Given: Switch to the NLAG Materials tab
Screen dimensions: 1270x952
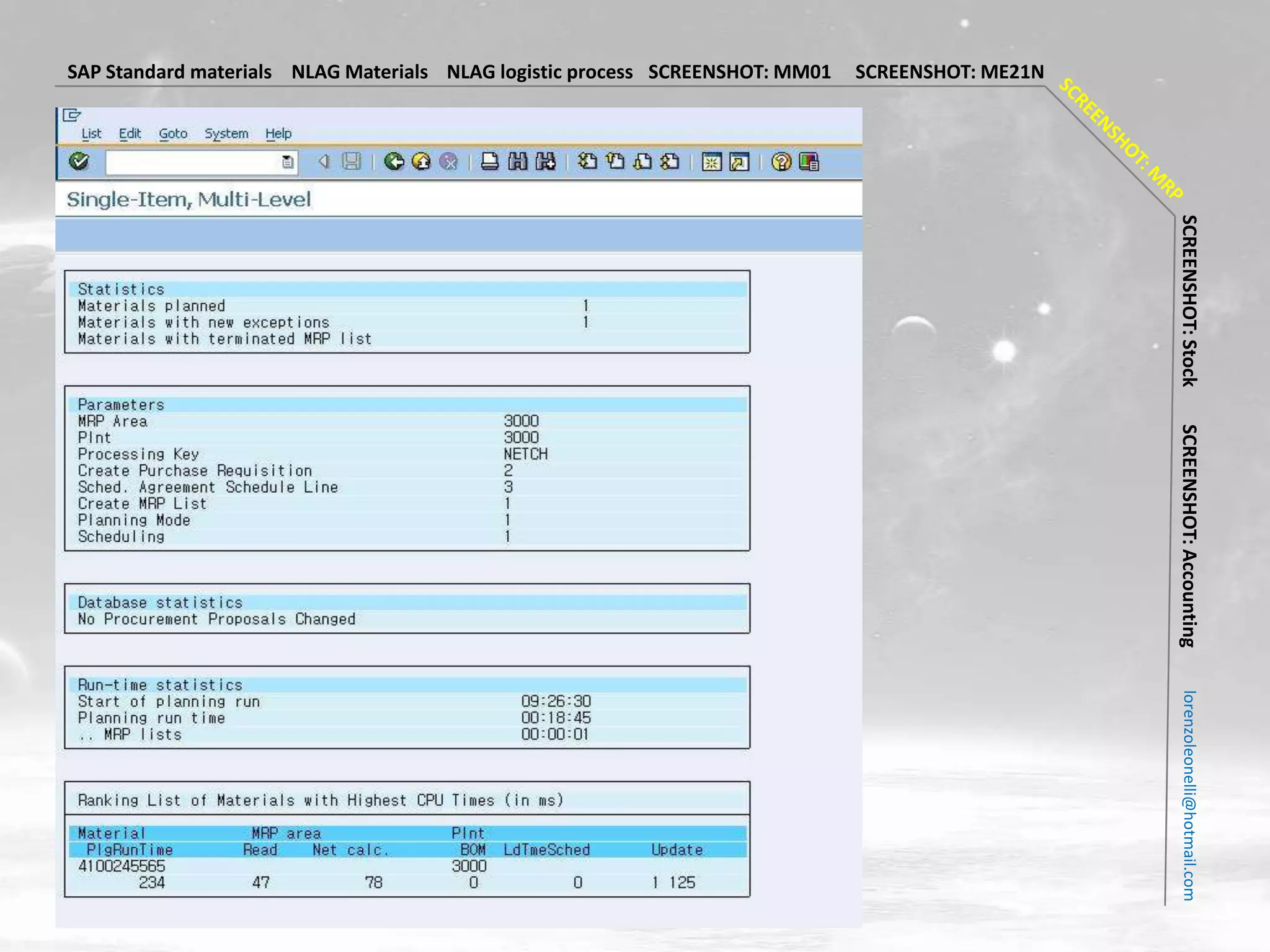Looking at the screenshot, I should click(x=360, y=72).
